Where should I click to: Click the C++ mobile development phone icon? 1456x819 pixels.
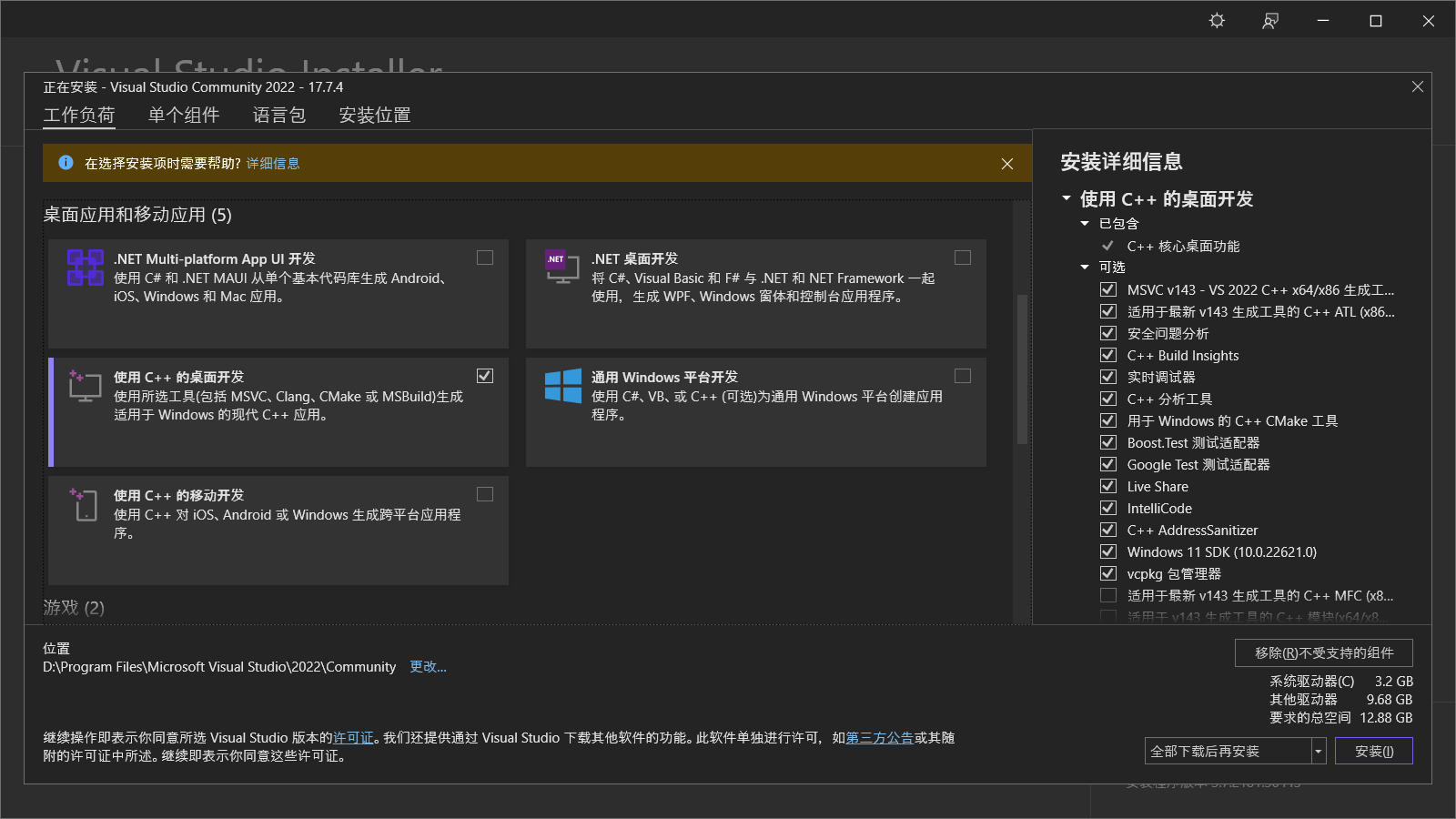click(84, 504)
